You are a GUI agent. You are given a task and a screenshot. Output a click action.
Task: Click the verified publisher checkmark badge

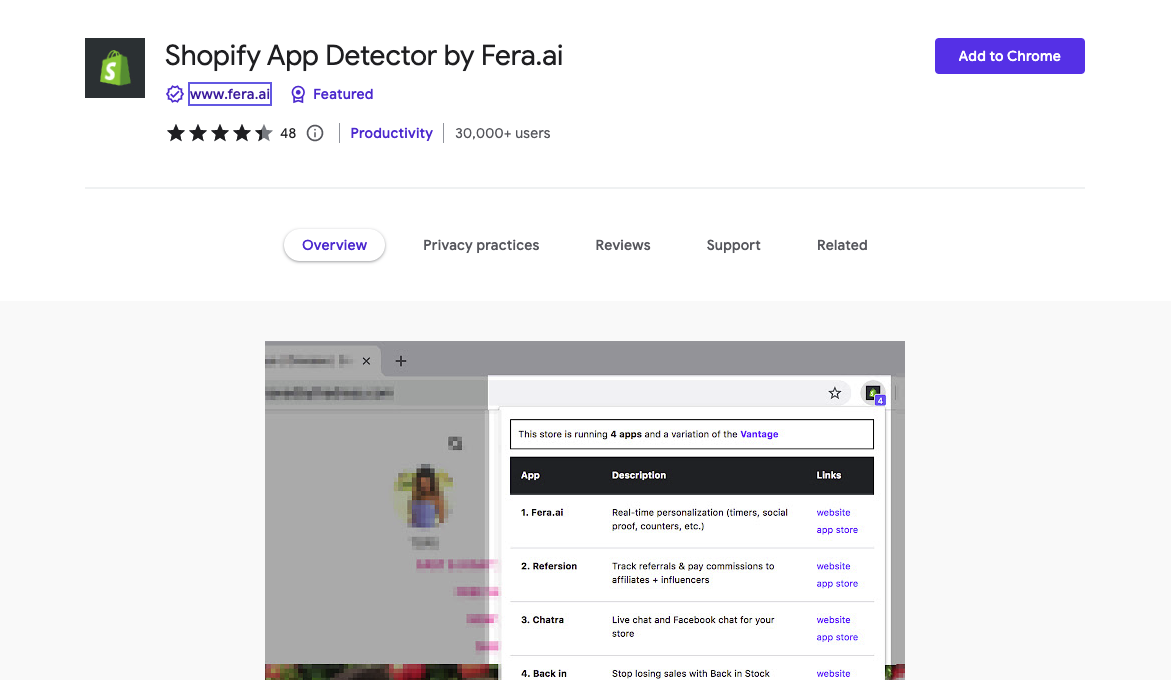tap(175, 94)
